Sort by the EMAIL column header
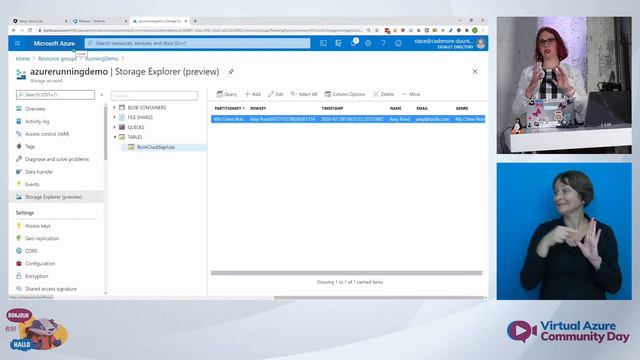Image resolution: width=640 pixels, height=360 pixels. (x=422, y=109)
